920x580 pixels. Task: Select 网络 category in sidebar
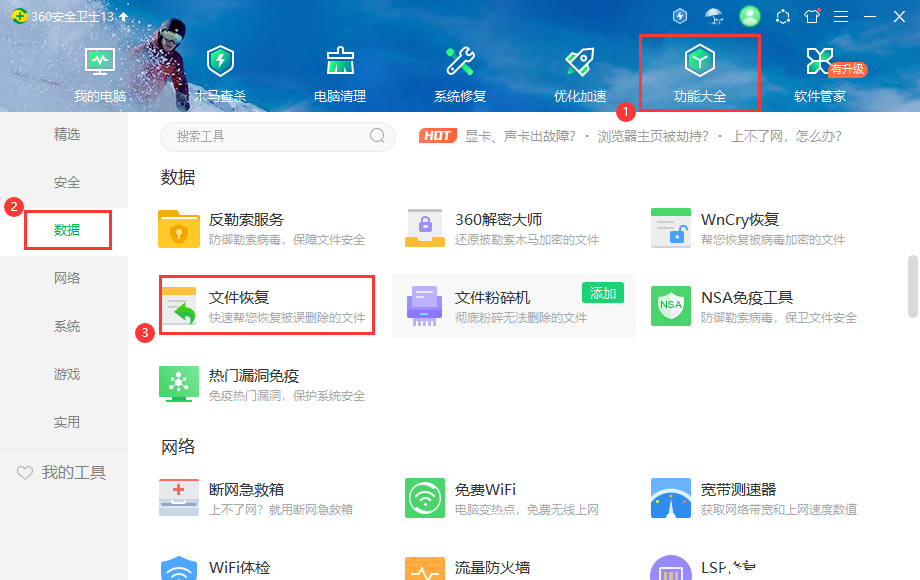tap(67, 278)
